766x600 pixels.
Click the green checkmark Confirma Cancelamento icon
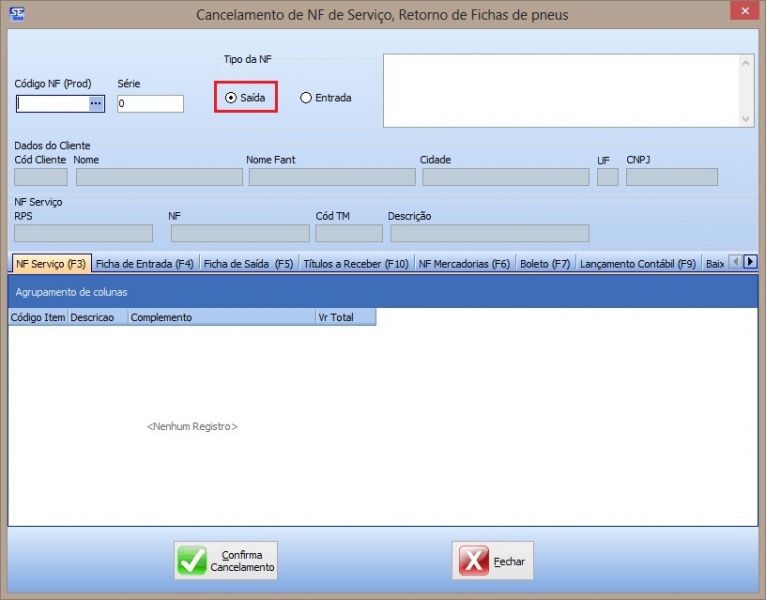coord(192,561)
